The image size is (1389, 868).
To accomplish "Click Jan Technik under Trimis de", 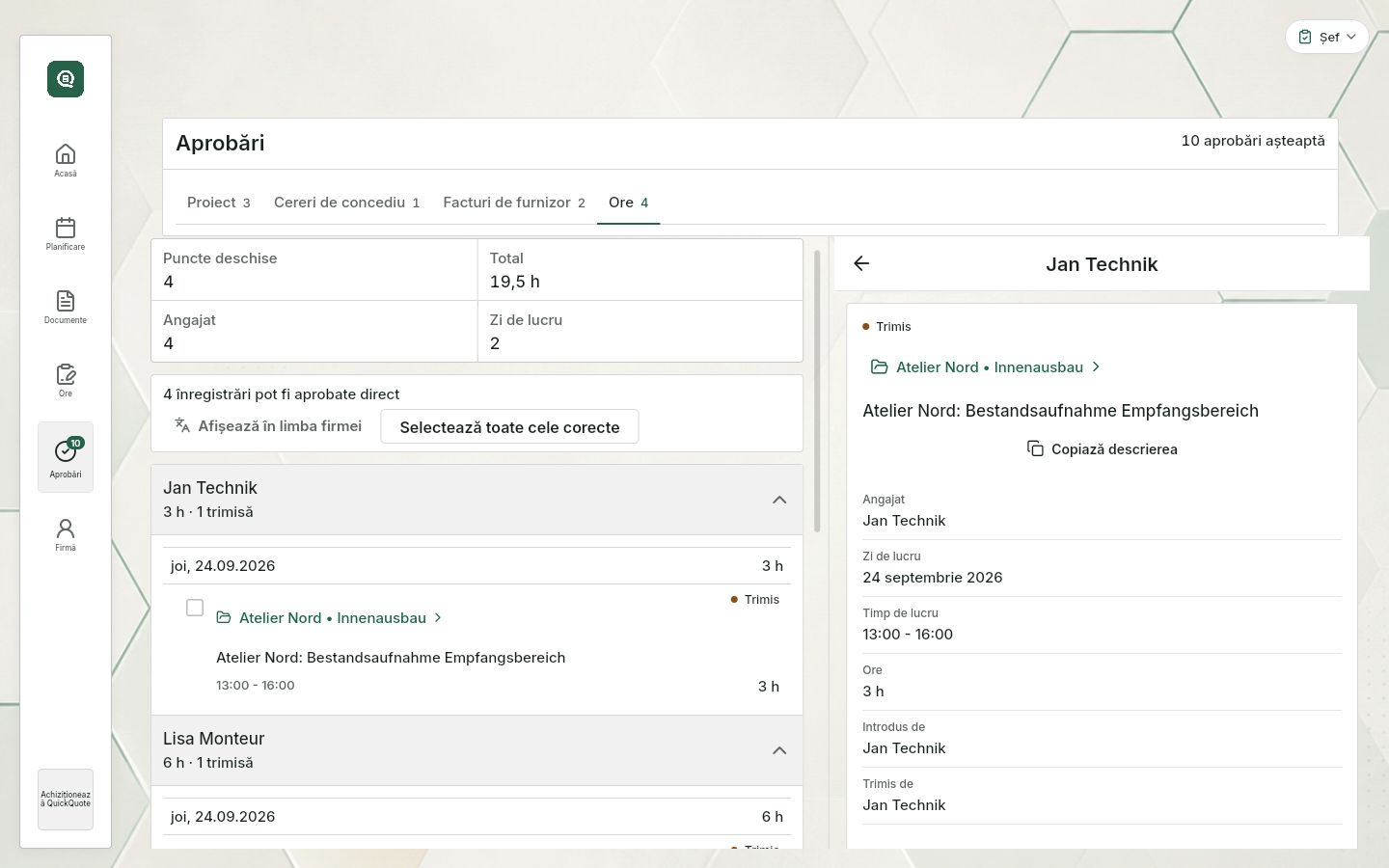I will 904,805.
